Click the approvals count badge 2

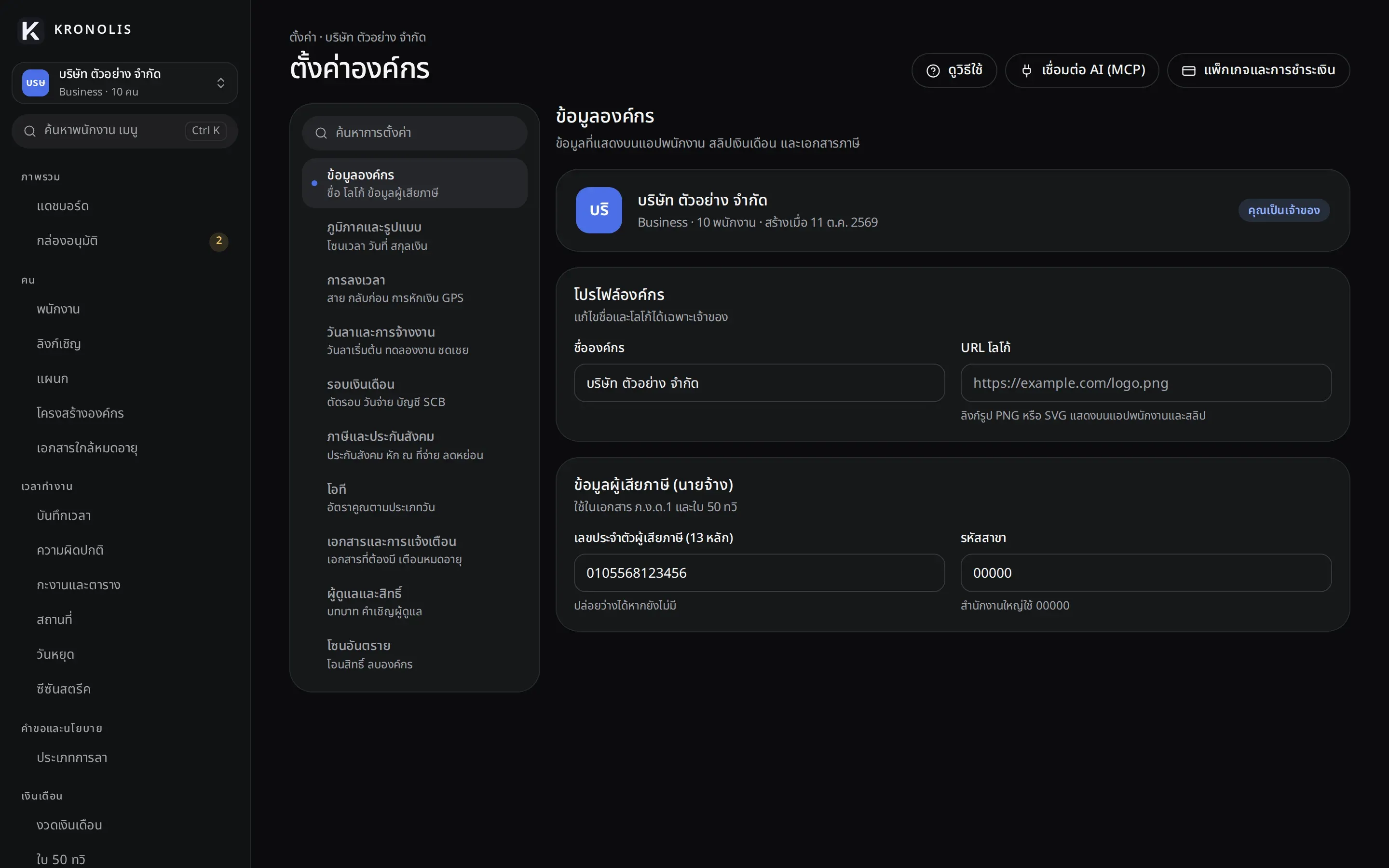click(218, 241)
